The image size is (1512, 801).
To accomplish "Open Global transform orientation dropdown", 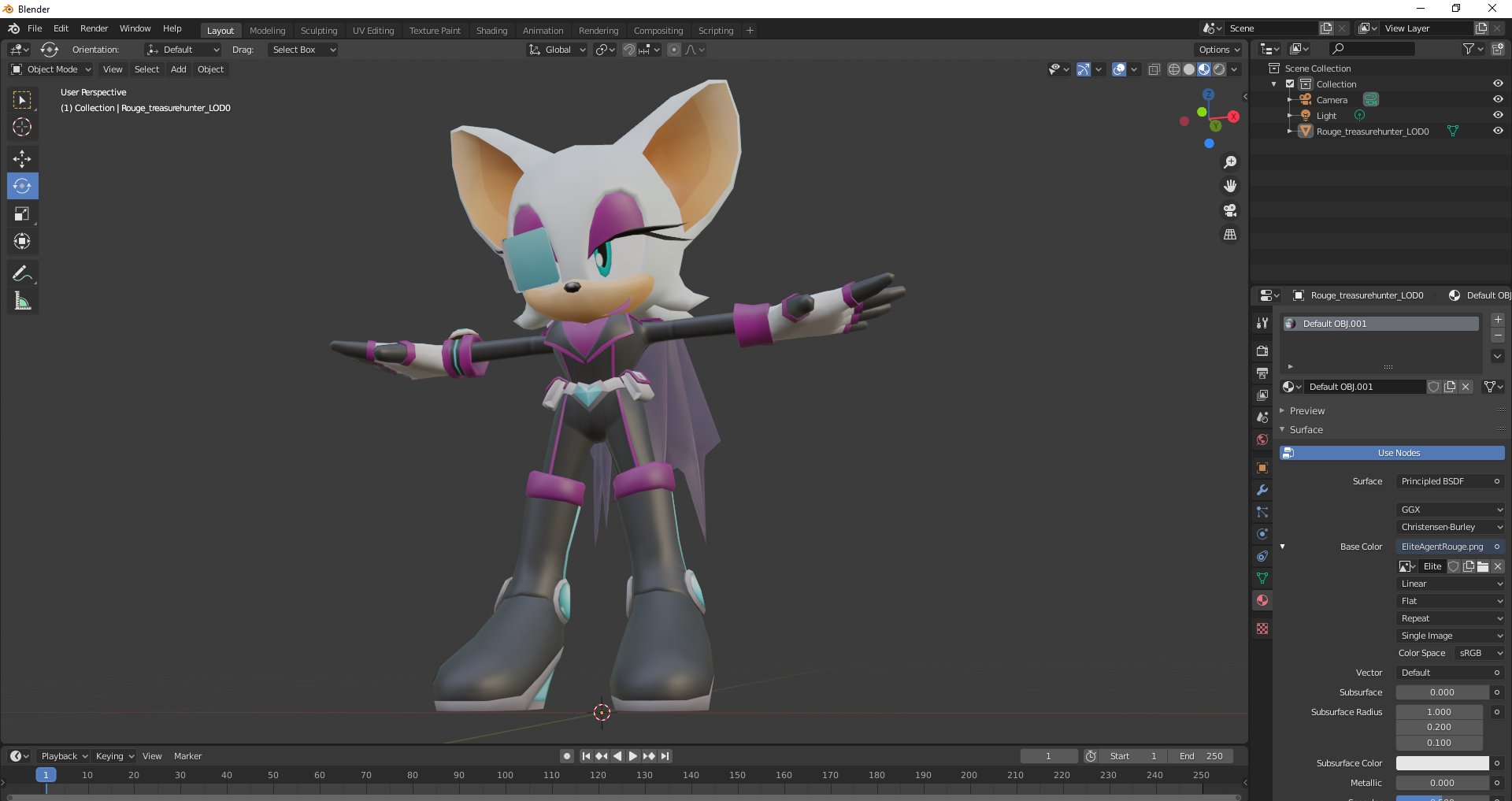I will pos(557,50).
